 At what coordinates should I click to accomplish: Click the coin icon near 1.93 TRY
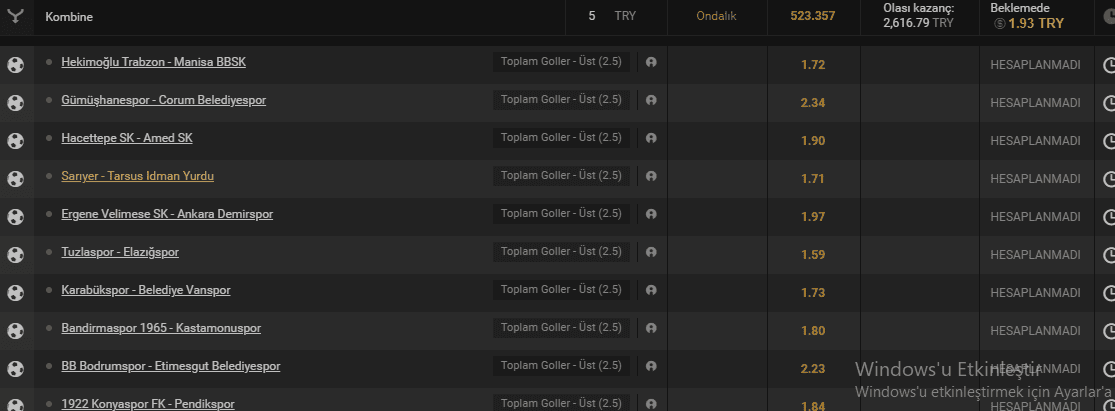1001,23
